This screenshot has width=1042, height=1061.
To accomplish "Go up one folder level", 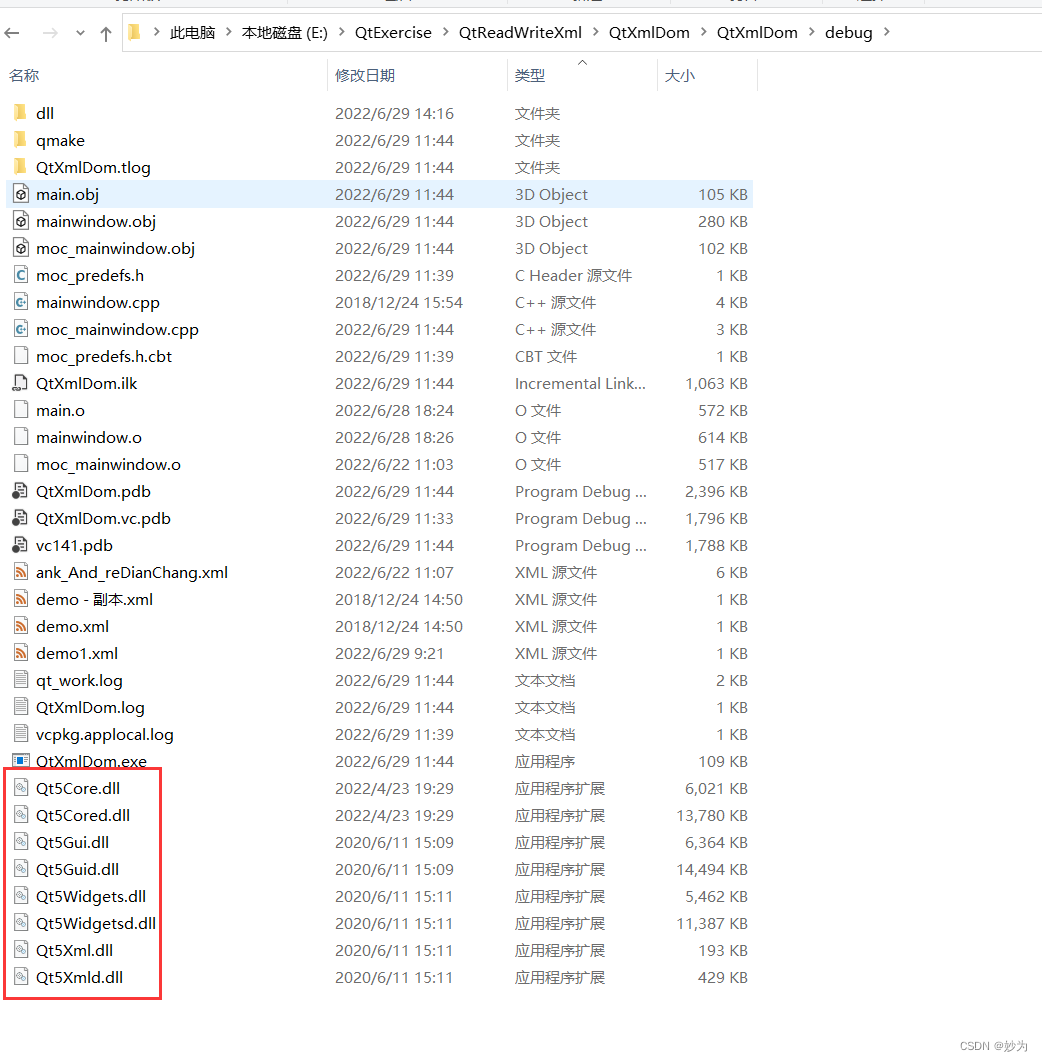I will click(x=106, y=33).
